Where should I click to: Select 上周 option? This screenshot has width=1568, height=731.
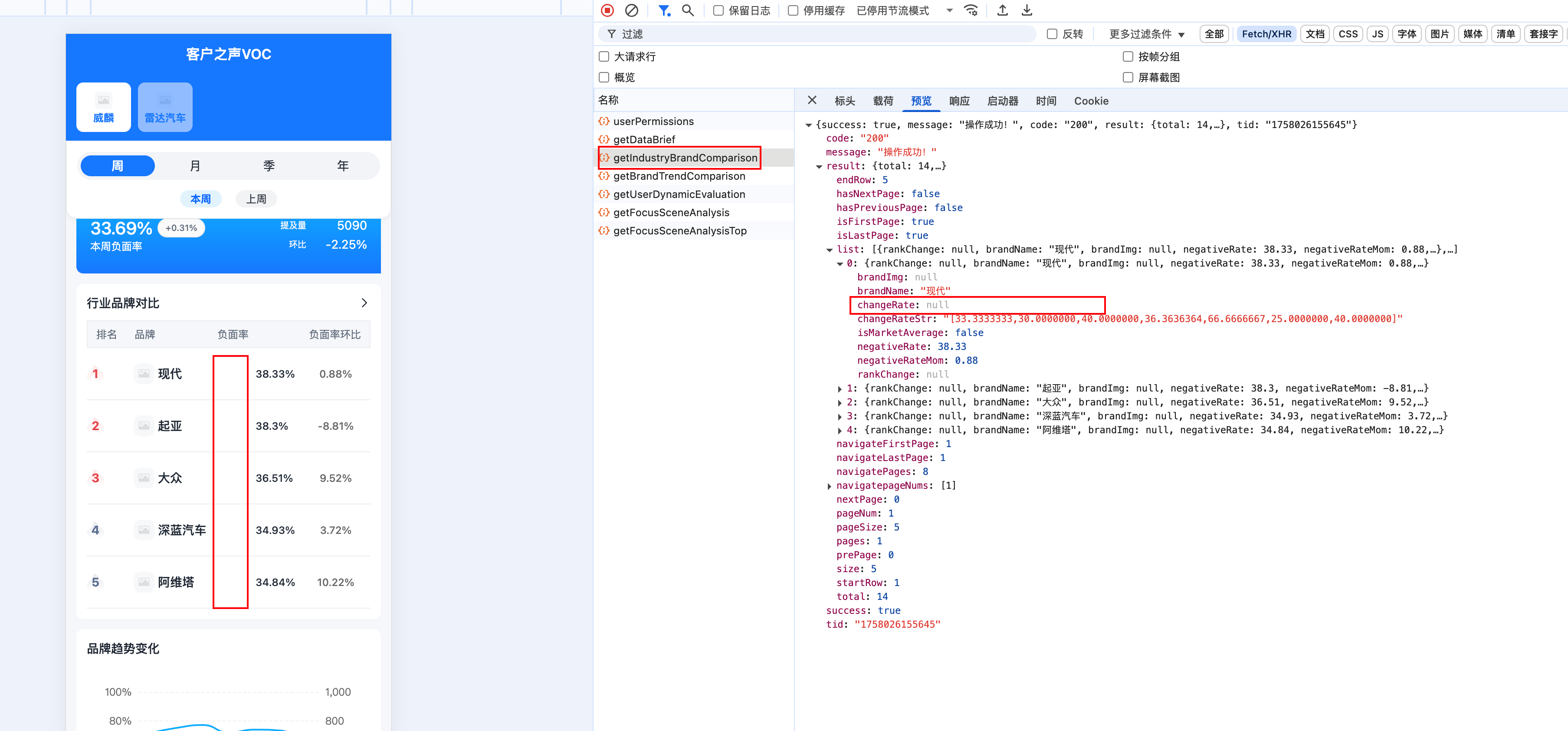(256, 199)
